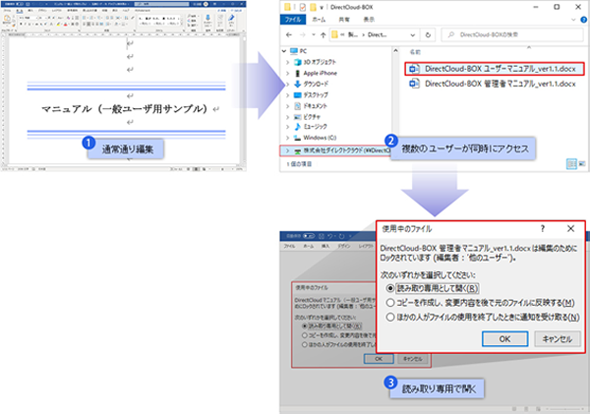Click the Editor pen icon in Word ribbon
This screenshot has height=414, width=590.
click(x=231, y=18)
